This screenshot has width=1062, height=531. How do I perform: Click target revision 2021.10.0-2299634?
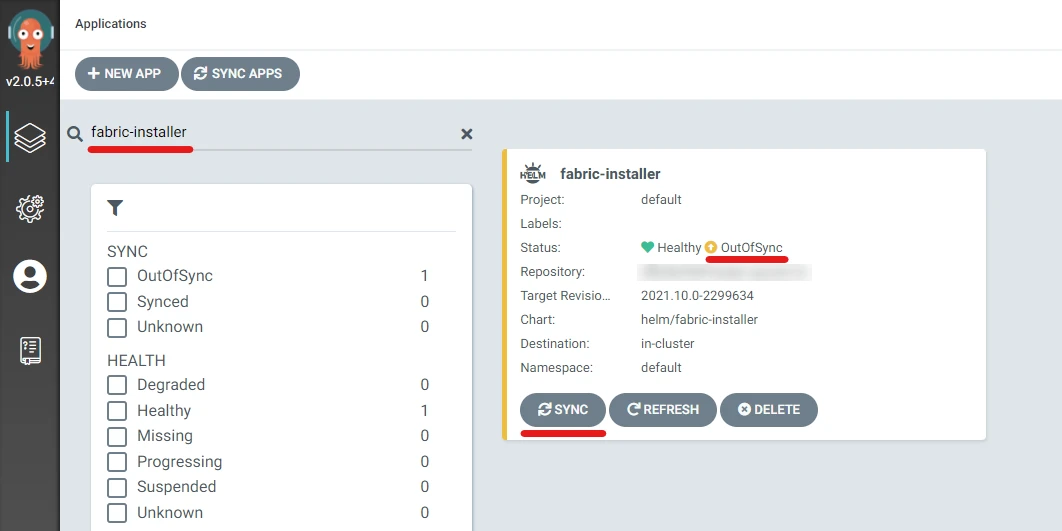pos(697,296)
